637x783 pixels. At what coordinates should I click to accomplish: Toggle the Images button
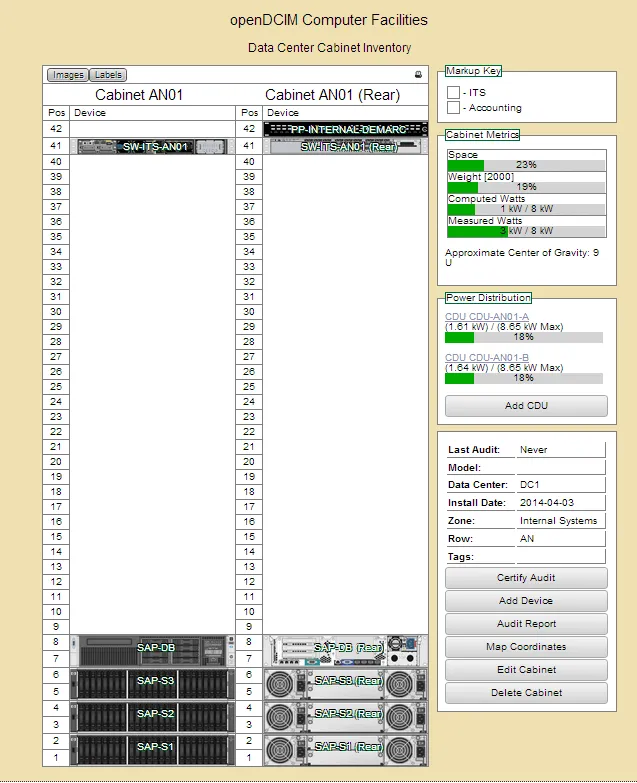[68, 75]
